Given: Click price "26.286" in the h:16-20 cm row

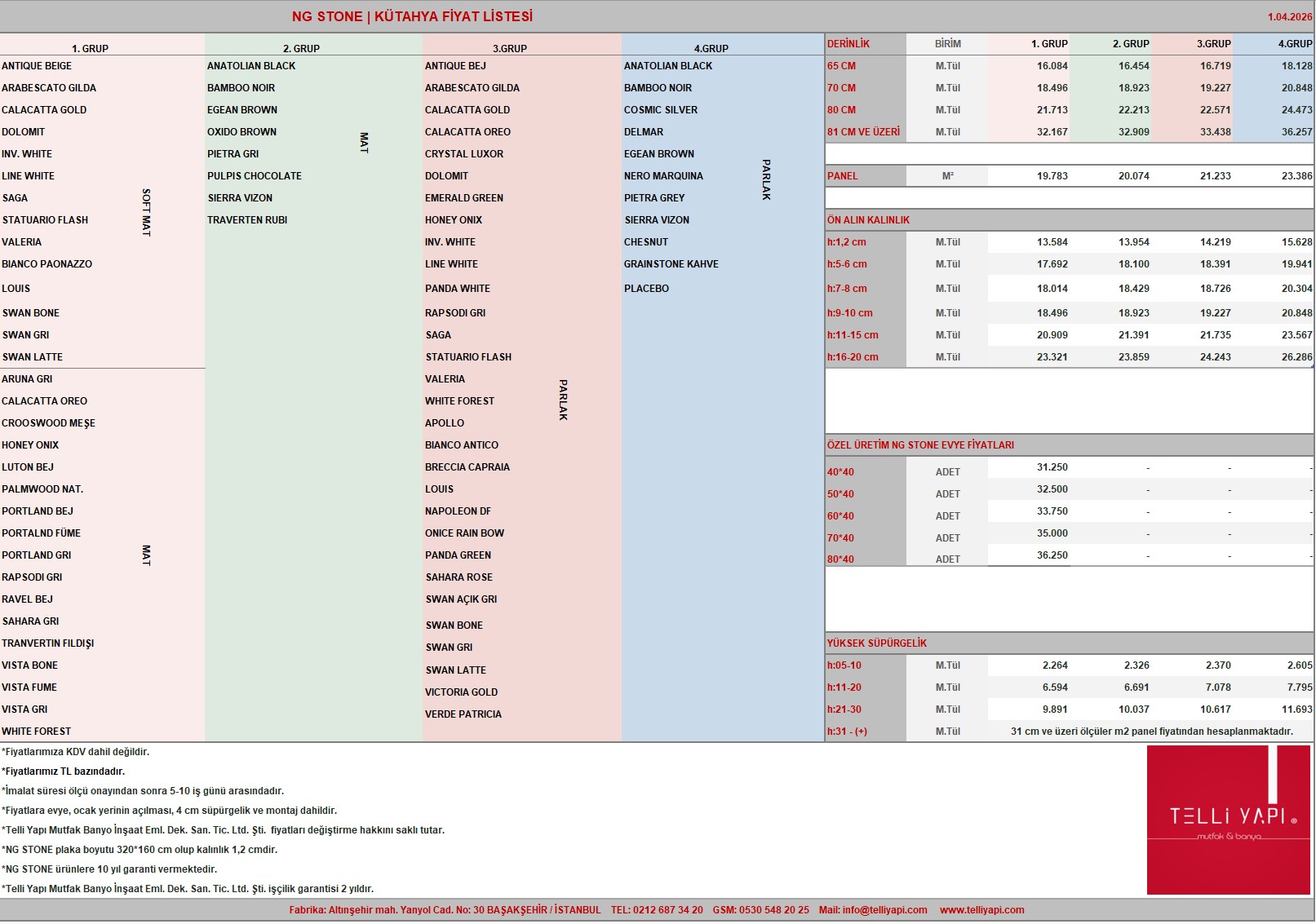Looking at the screenshot, I should pos(1297,357).
